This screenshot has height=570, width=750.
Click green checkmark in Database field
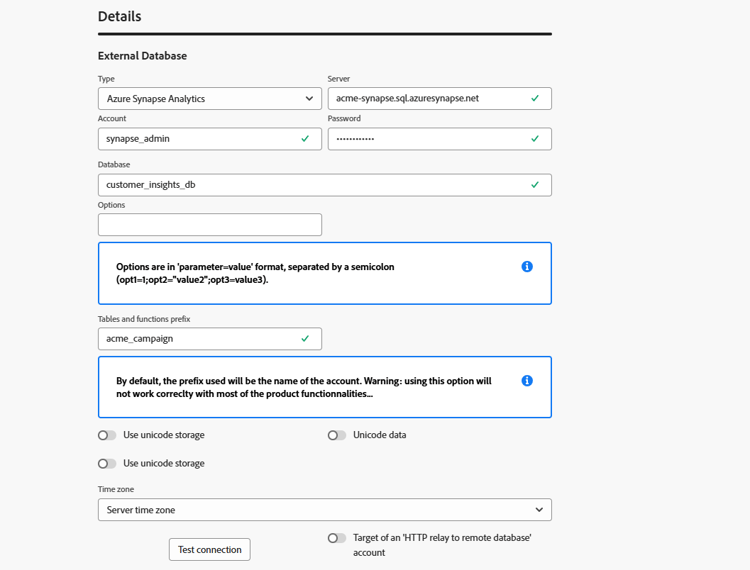coord(535,185)
